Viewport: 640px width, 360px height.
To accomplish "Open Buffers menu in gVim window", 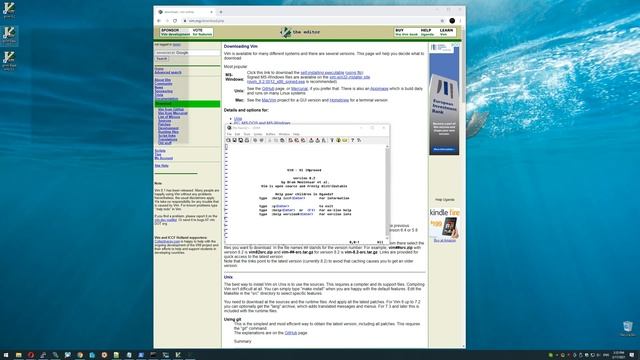I will point(271,134).
